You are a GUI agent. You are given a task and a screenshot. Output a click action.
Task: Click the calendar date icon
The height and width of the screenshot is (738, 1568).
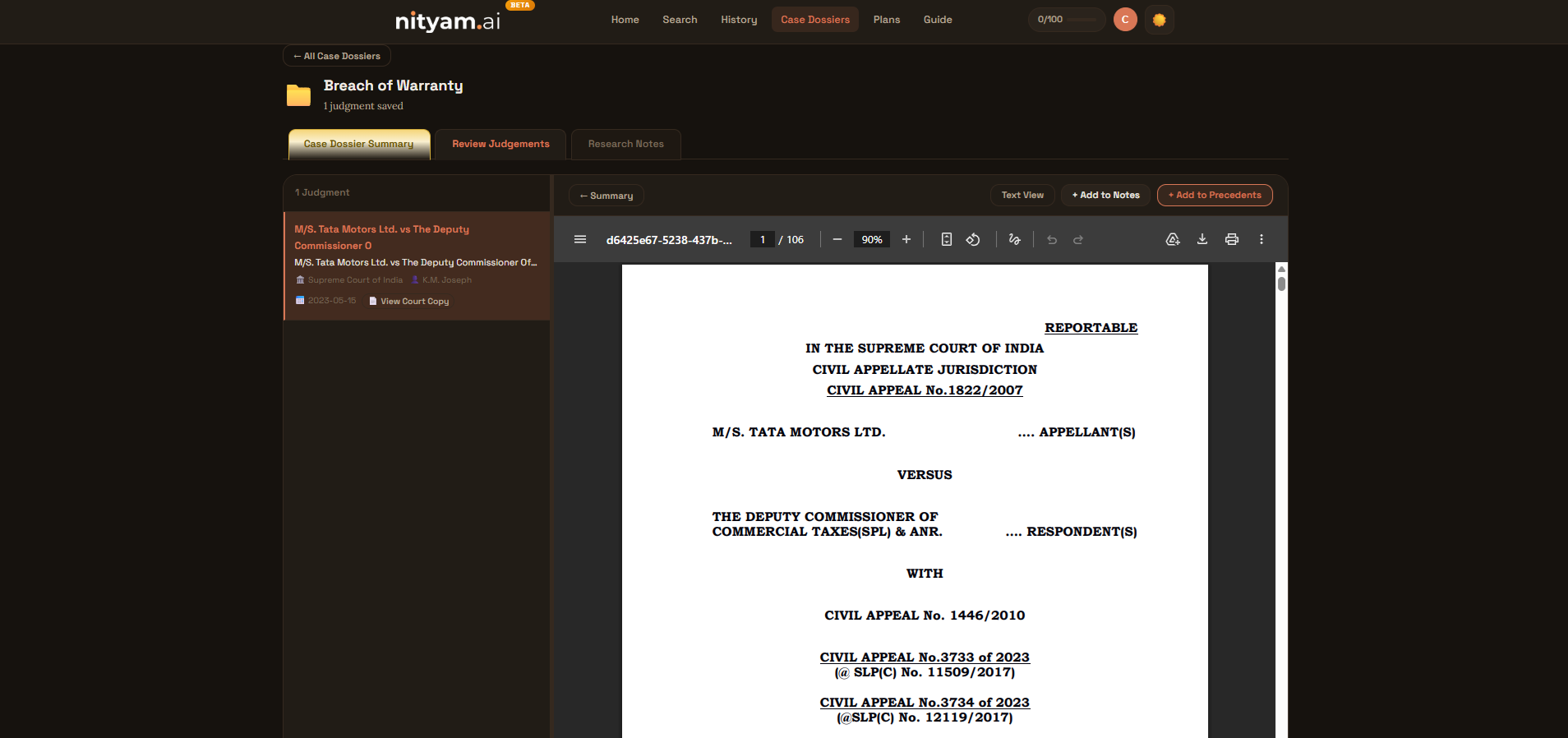(300, 301)
